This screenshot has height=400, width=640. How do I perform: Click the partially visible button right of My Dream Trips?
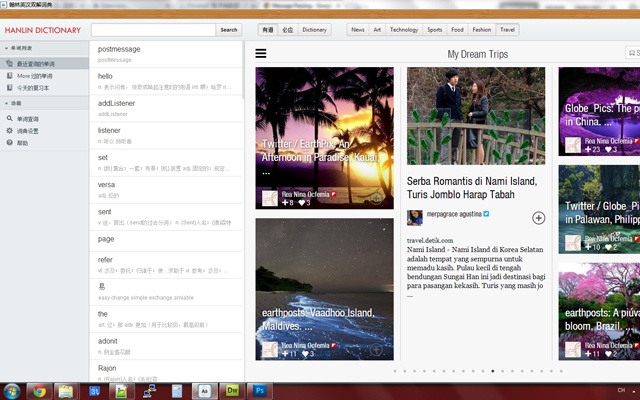(x=633, y=53)
